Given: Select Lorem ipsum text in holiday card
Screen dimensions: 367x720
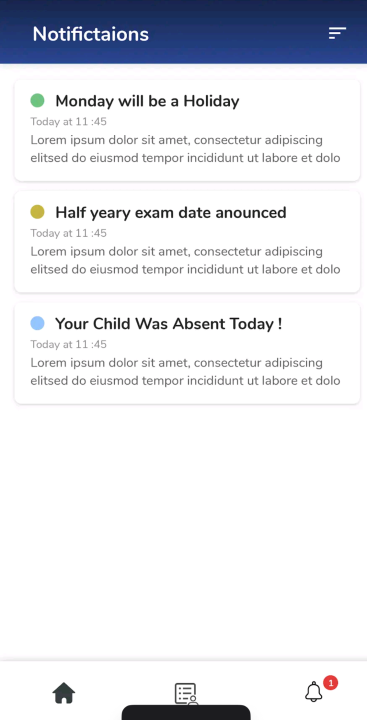Looking at the screenshot, I should [x=186, y=149].
